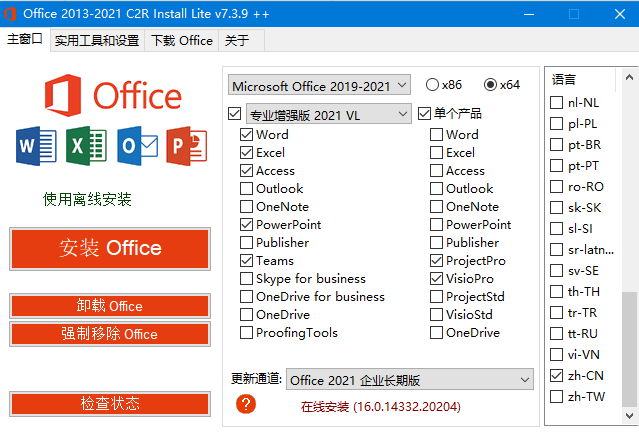Enable OneDrive for business checkbox
Image resolution: width=639 pixels, height=434 pixels.
247,297
